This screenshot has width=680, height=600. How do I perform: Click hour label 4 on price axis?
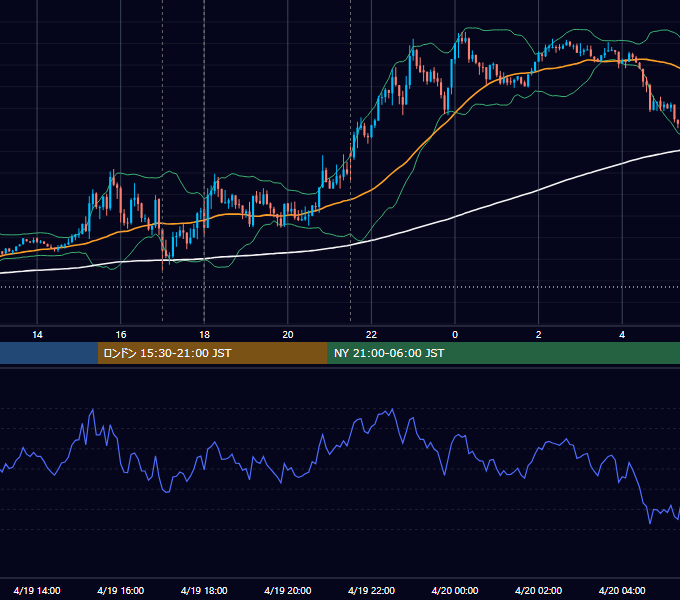tap(622, 334)
